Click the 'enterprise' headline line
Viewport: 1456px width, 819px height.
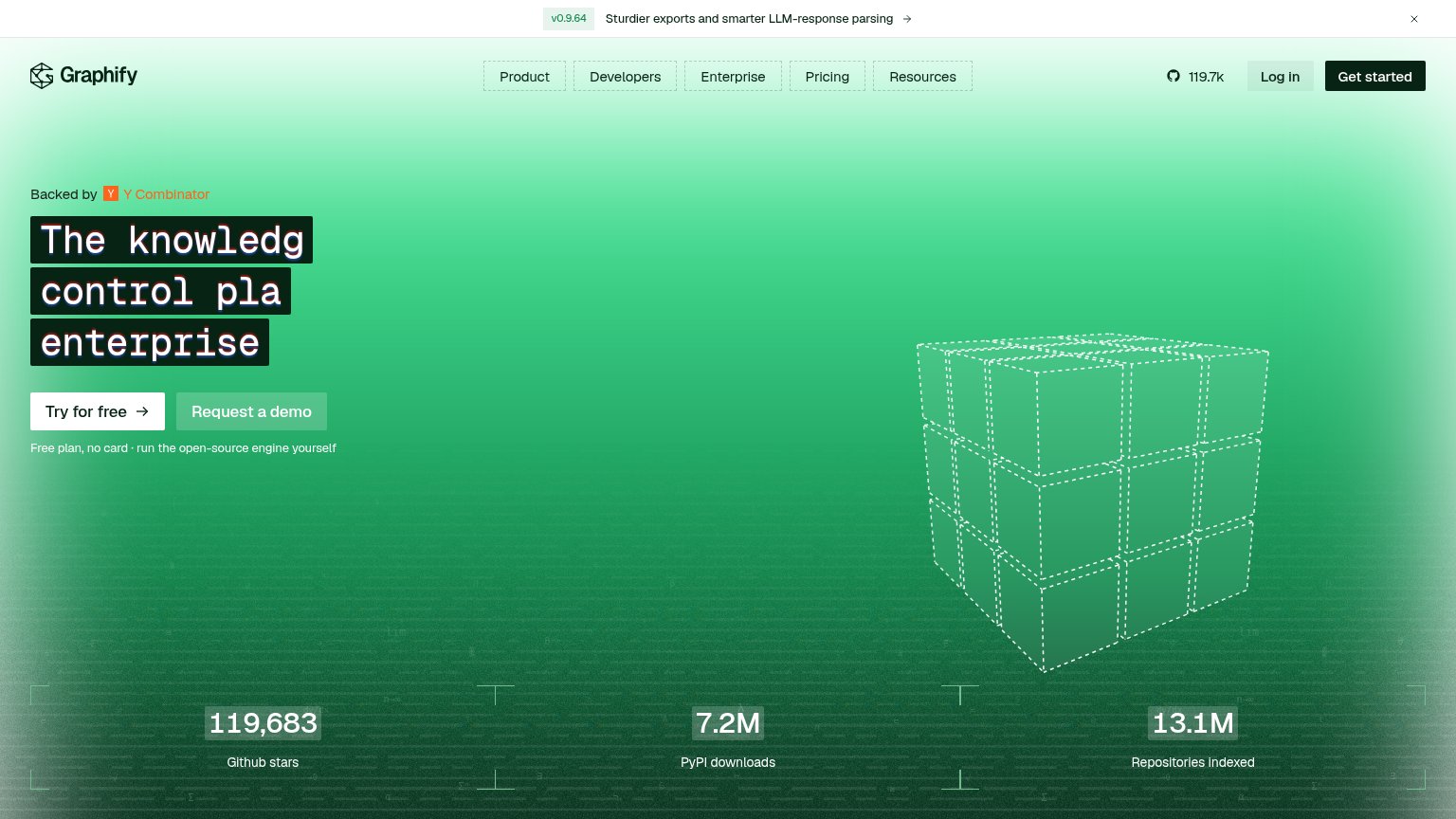pos(150,342)
